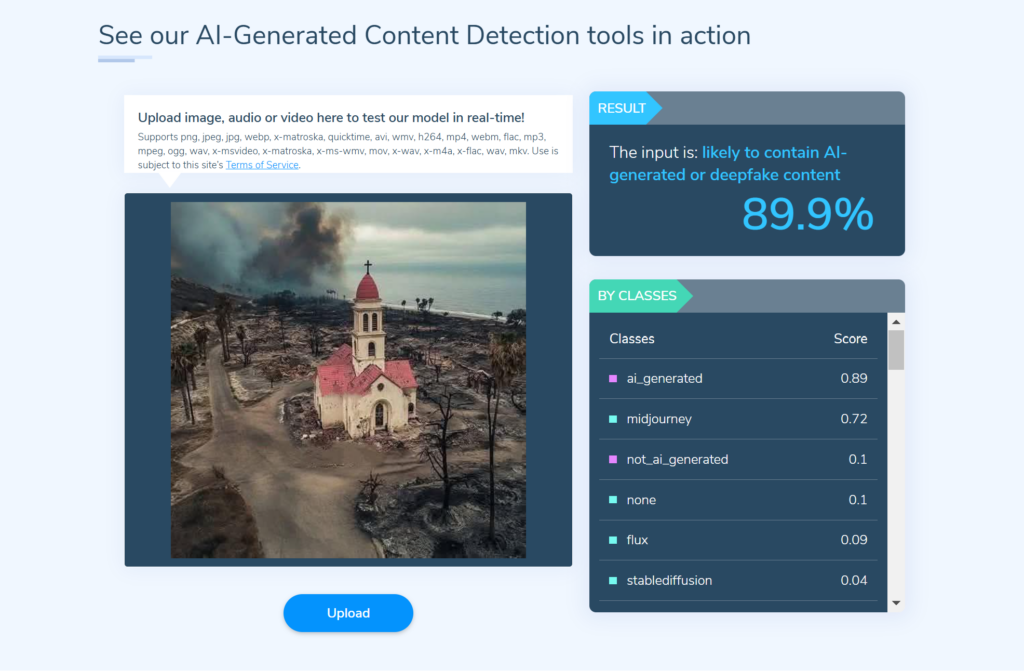Click the cyan swatch beside stablediffusion
The image size is (1024, 671).
613,580
